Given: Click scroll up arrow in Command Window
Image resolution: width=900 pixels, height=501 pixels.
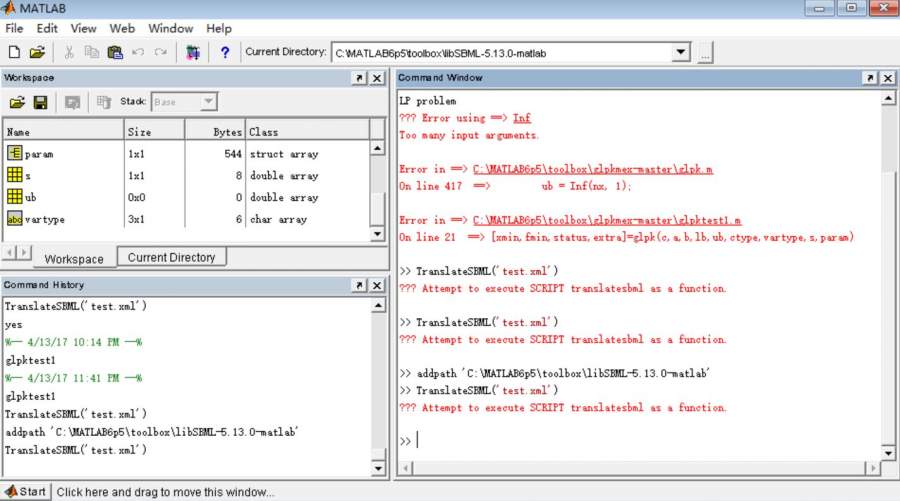Looking at the screenshot, I should pyautogui.click(x=888, y=98).
